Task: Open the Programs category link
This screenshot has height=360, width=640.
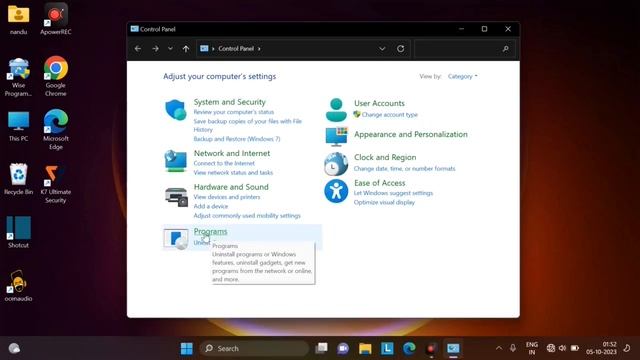Action: (x=210, y=231)
